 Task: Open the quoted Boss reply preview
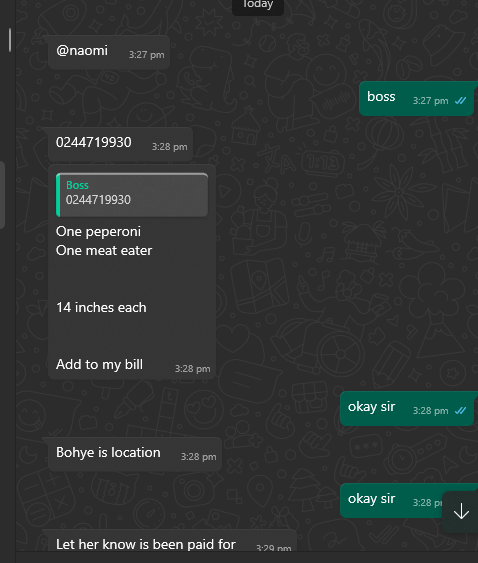point(132,195)
